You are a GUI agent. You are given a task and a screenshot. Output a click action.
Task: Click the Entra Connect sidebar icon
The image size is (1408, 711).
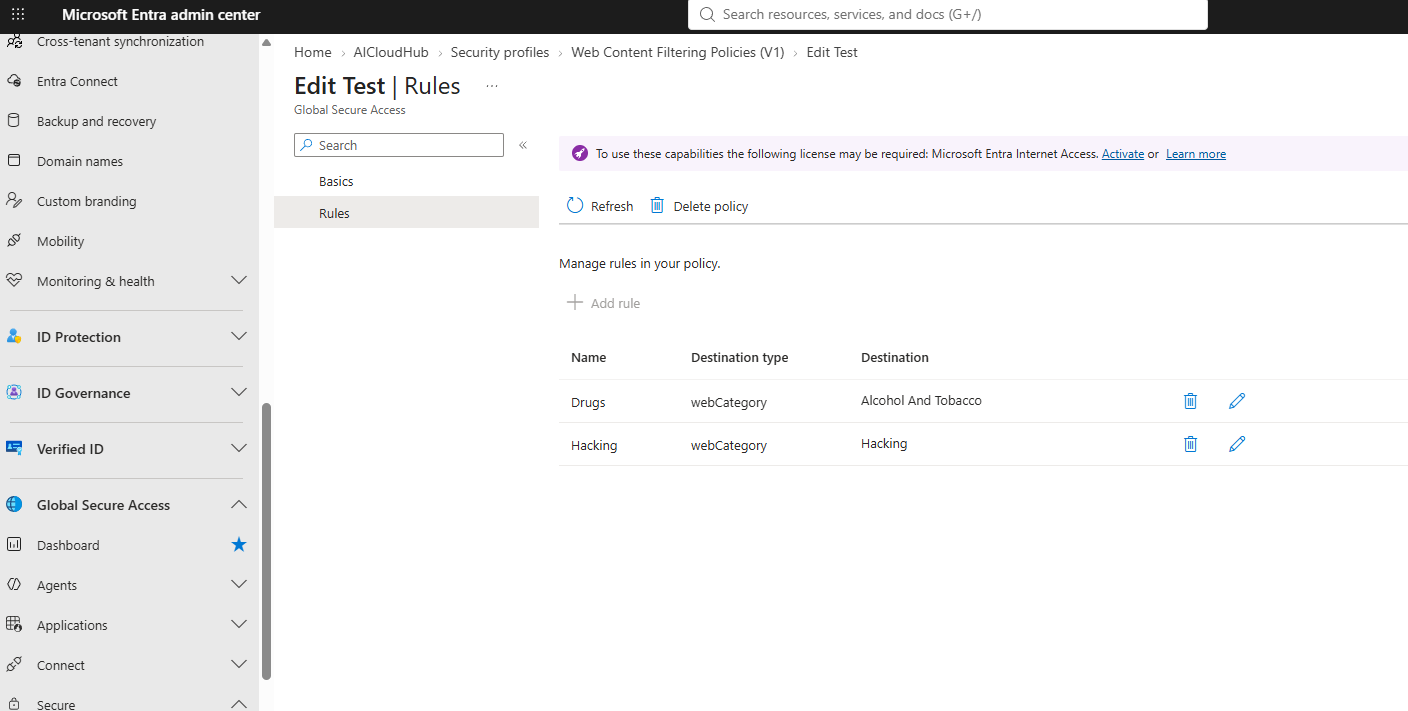(x=14, y=81)
